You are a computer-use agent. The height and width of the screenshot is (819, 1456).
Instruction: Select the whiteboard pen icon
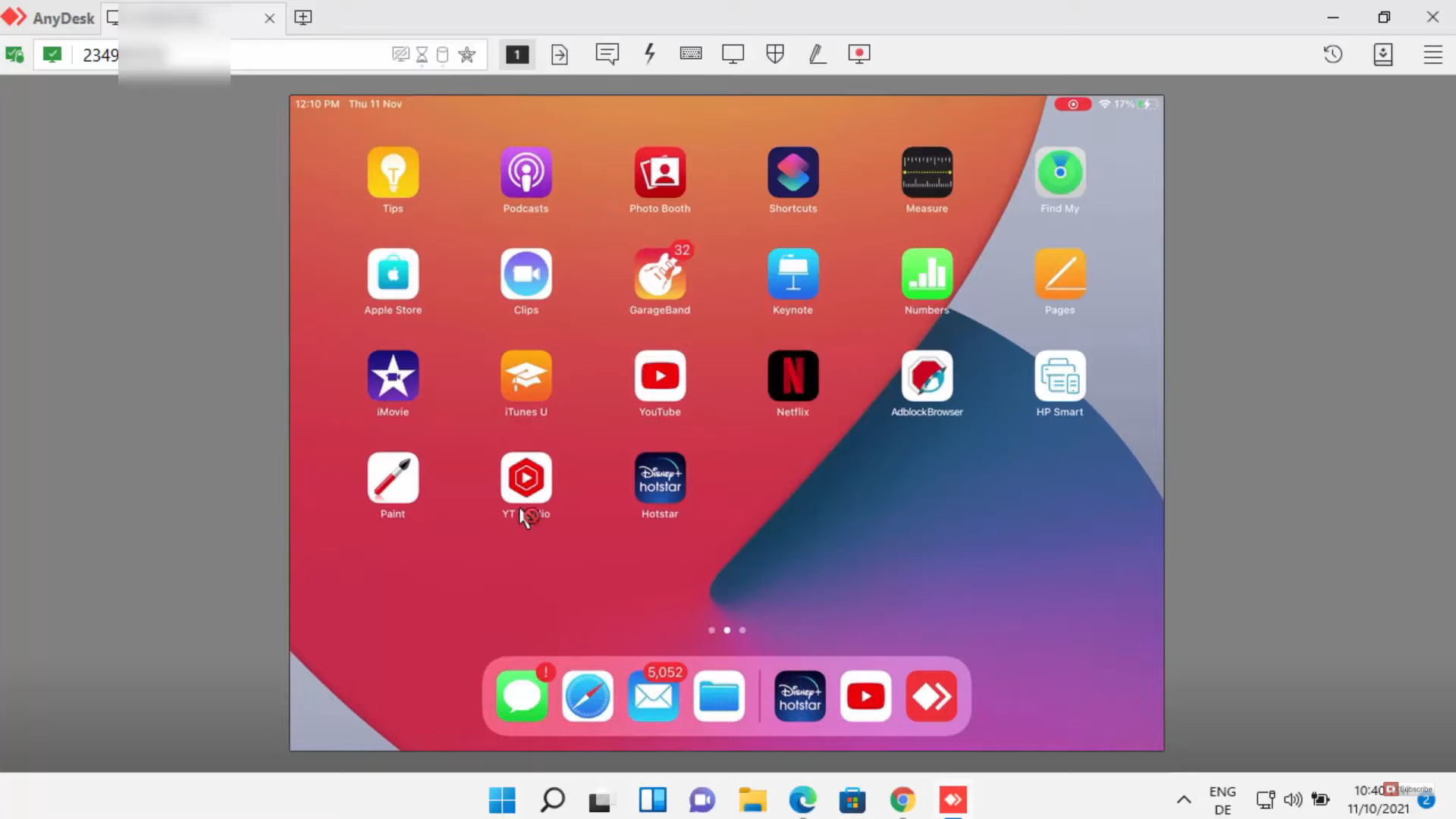tap(817, 54)
